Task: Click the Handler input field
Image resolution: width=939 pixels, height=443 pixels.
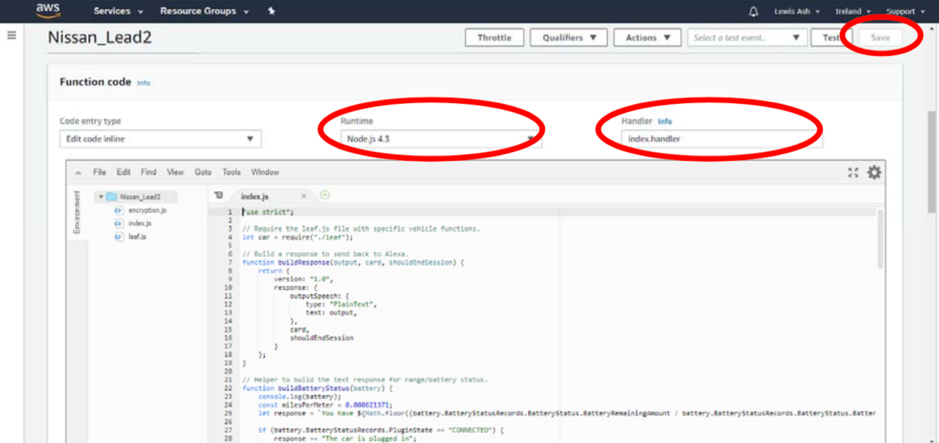Action: 722,139
